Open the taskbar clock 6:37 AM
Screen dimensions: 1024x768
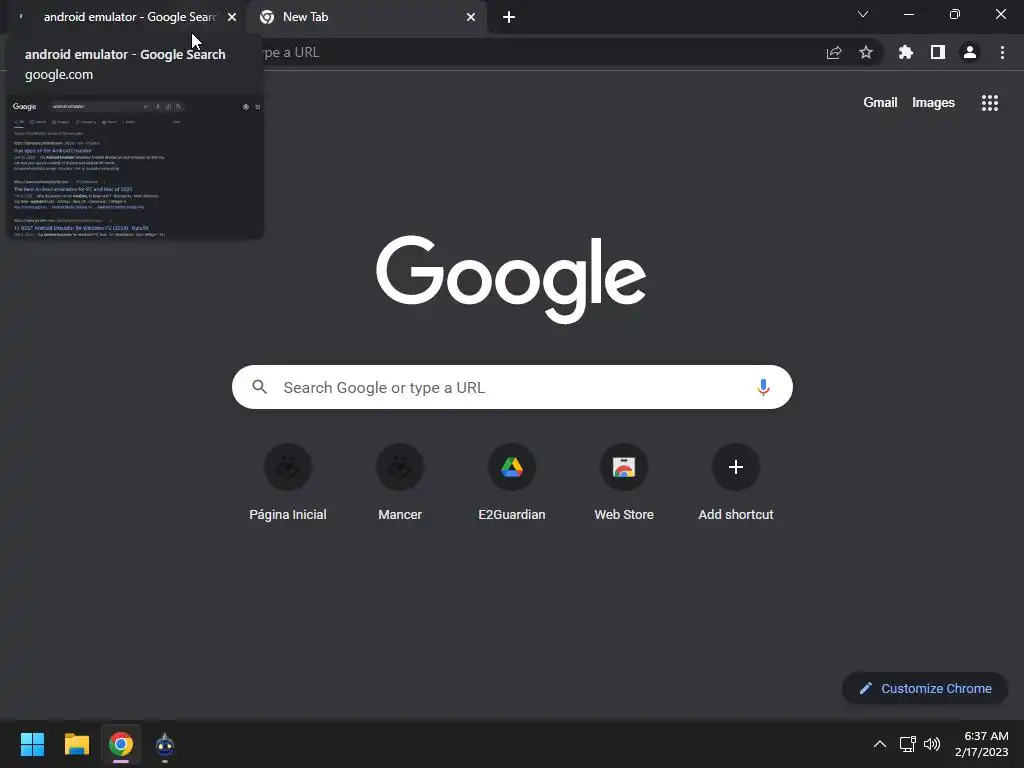(982, 744)
